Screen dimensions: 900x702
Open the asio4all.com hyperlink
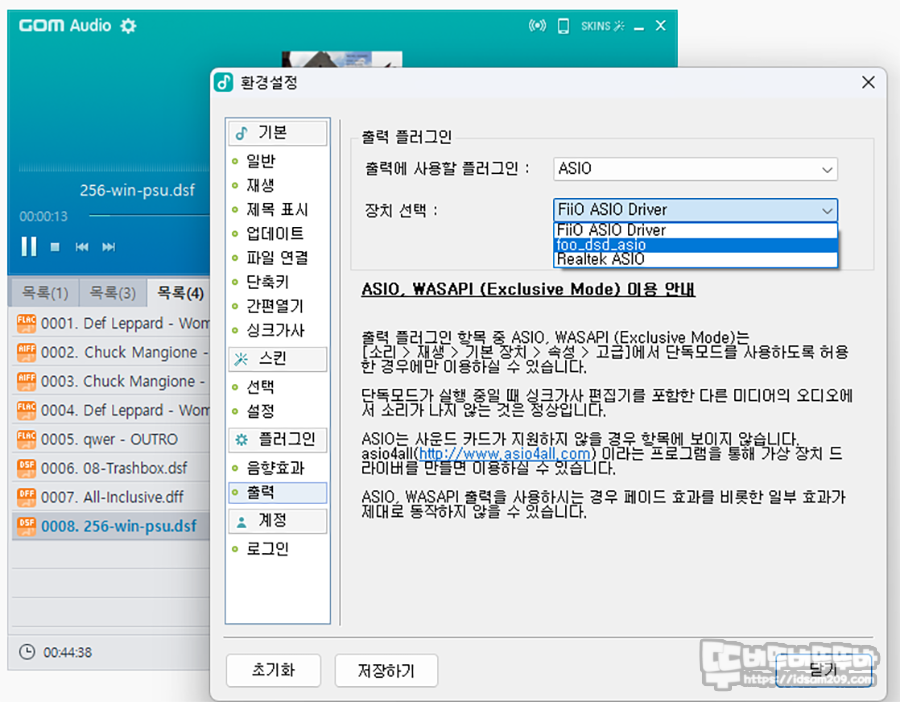pyautogui.click(x=505, y=454)
